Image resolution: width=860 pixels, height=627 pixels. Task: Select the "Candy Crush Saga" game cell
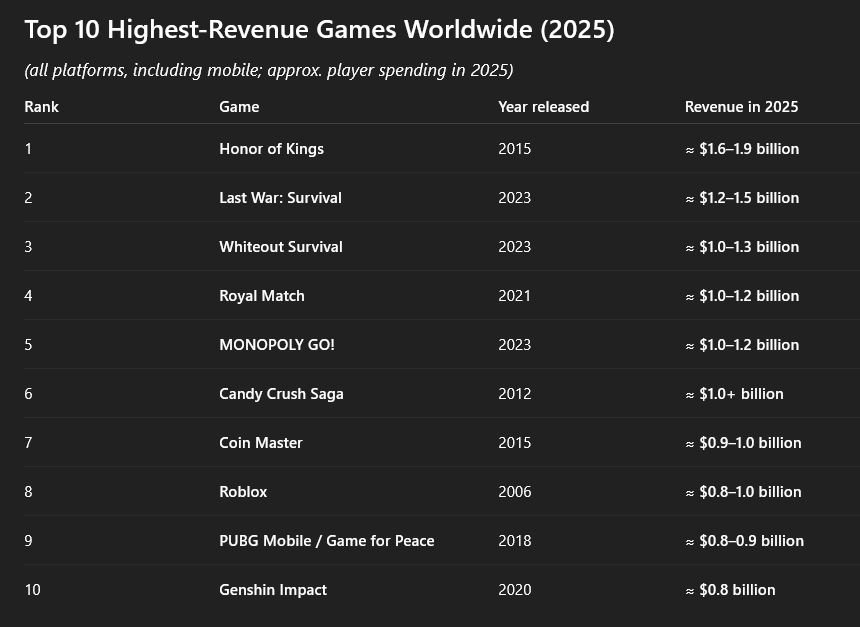click(281, 394)
